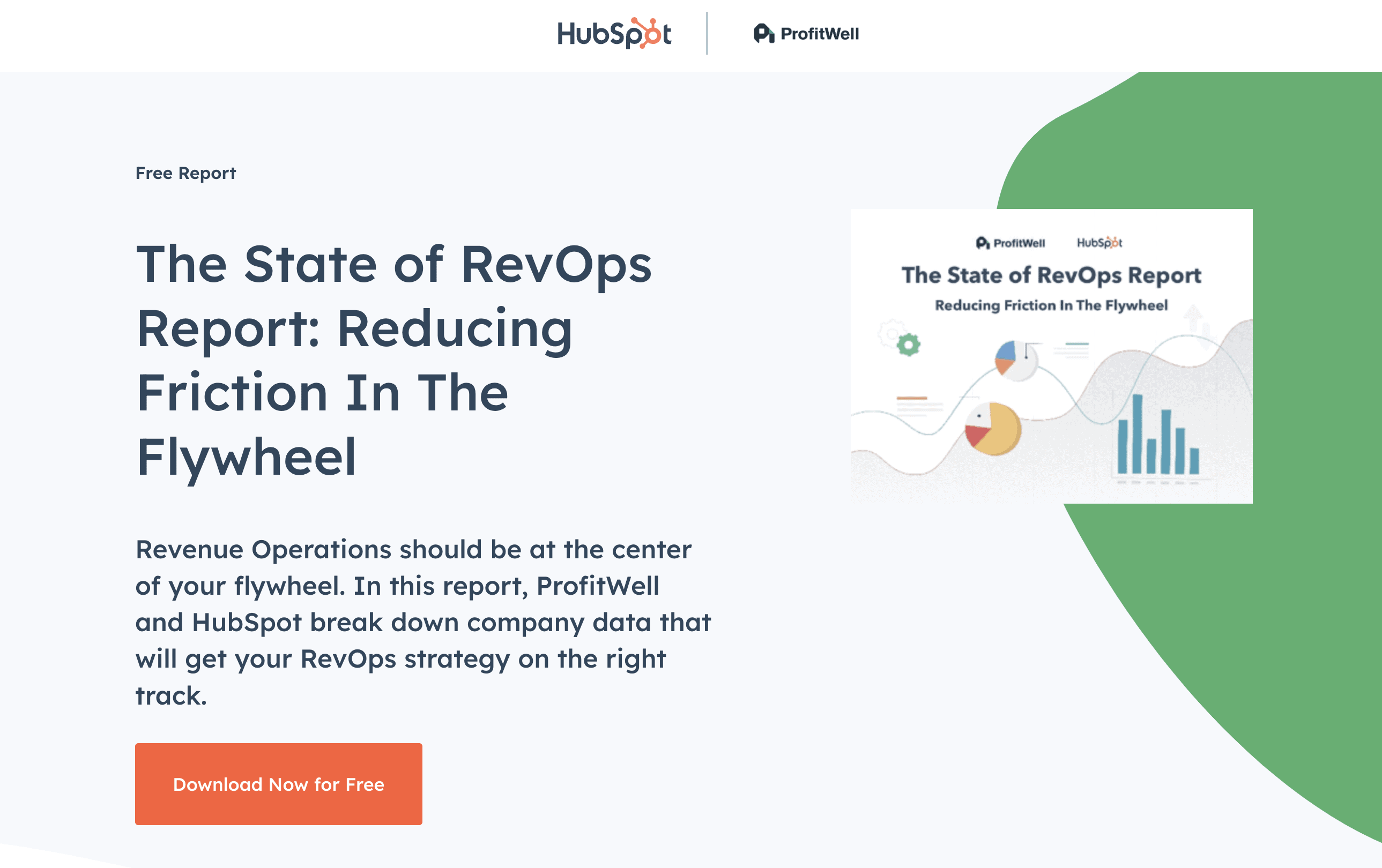Click the 'Free Report' label
The width and height of the screenshot is (1382, 868).
(185, 173)
